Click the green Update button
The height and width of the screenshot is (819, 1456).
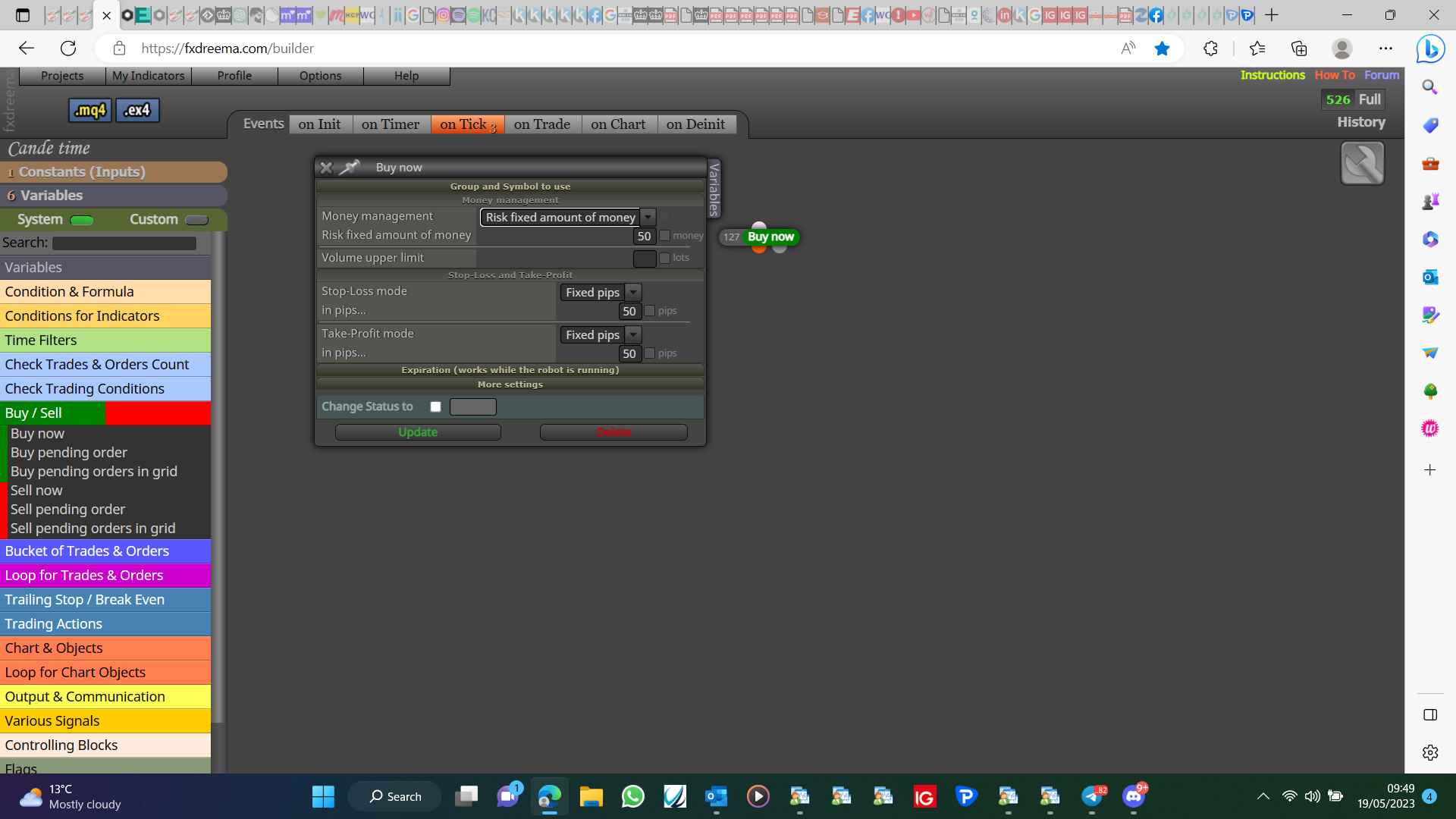coord(418,432)
